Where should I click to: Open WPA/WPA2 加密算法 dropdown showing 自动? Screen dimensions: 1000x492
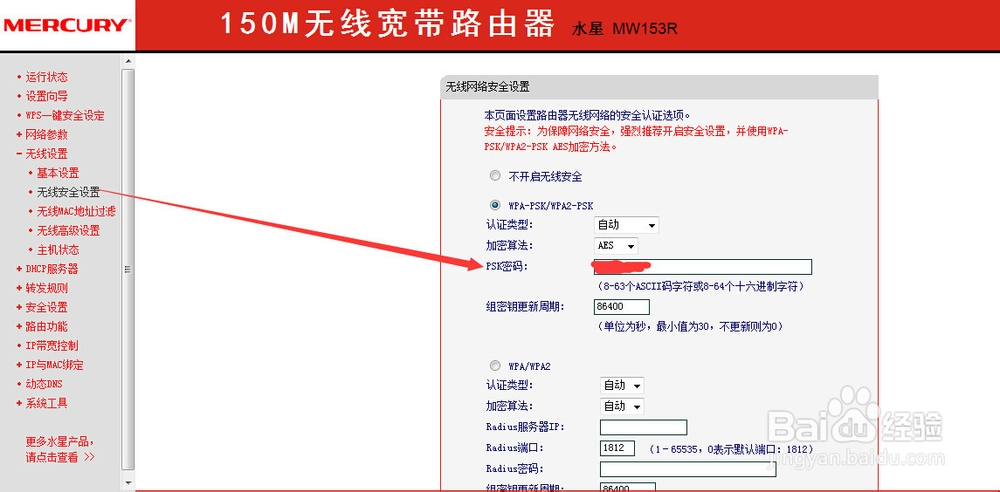point(622,406)
